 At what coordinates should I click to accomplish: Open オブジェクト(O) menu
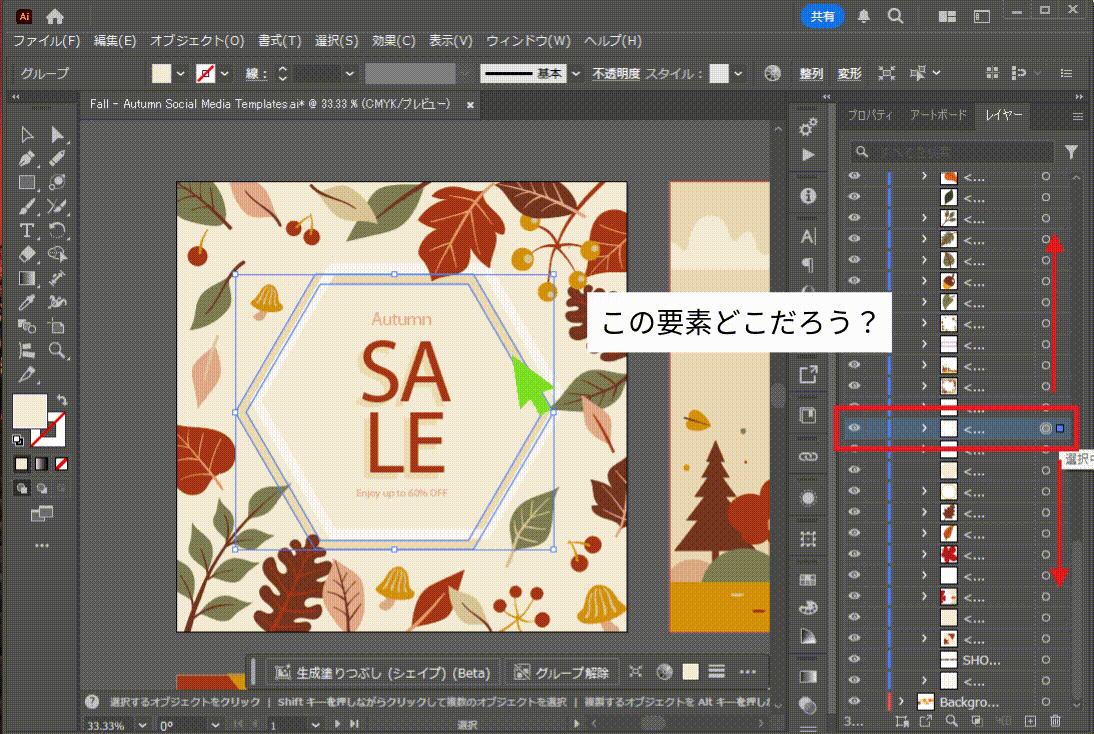[197, 41]
